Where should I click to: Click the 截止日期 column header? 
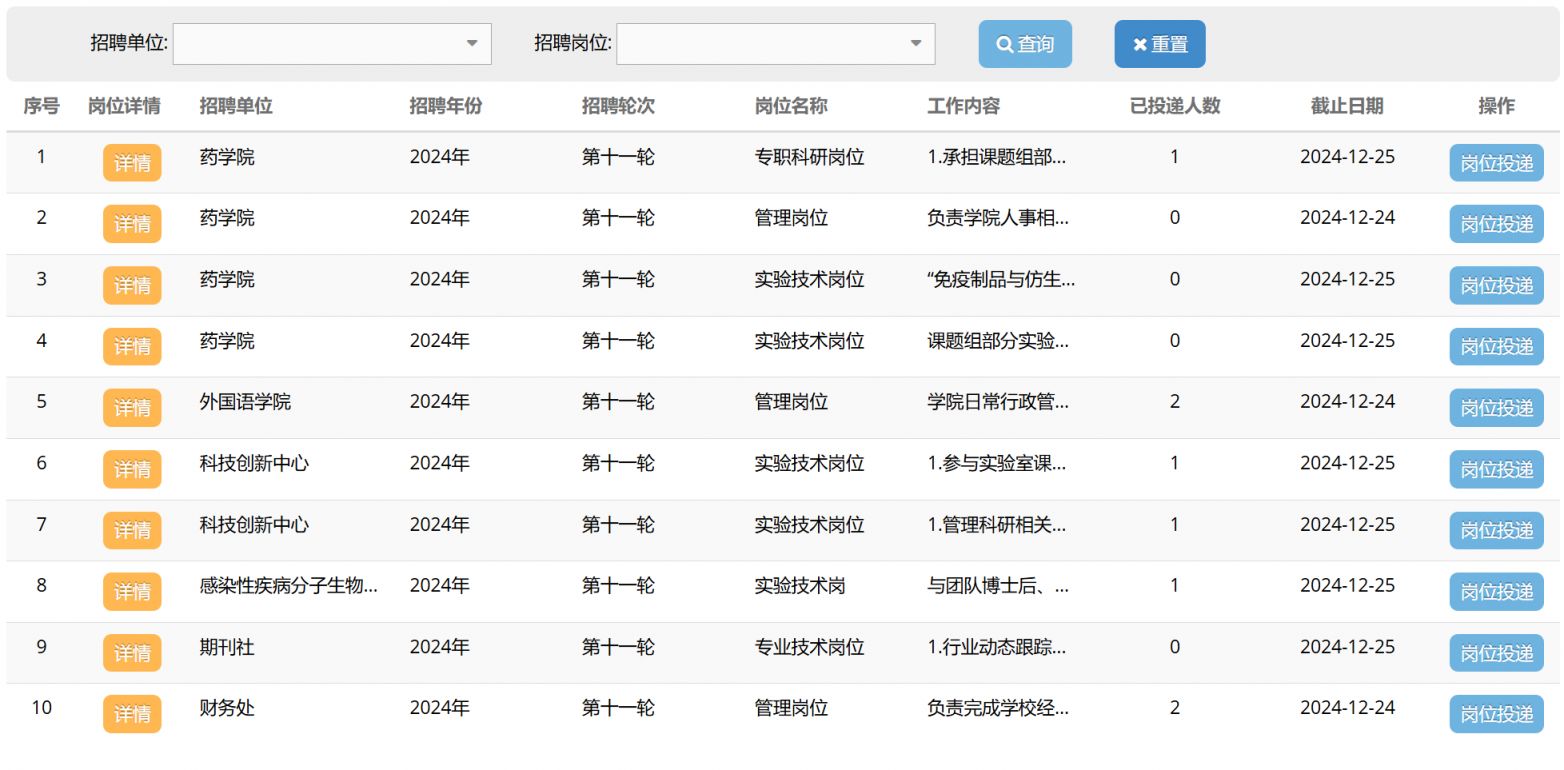(1347, 106)
